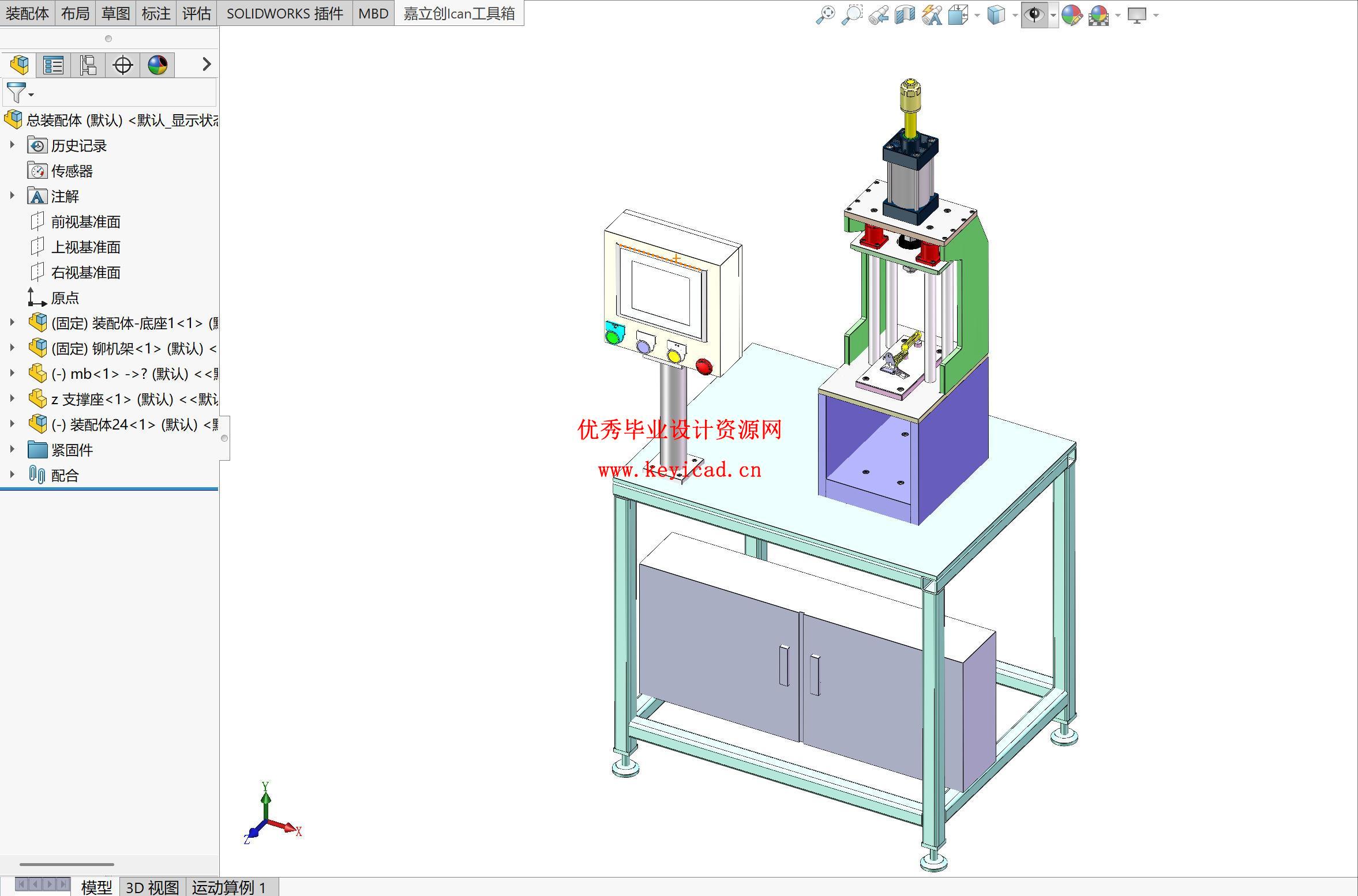Select the 右视基准面 plane
This screenshot has width=1358, height=896.
[75, 272]
